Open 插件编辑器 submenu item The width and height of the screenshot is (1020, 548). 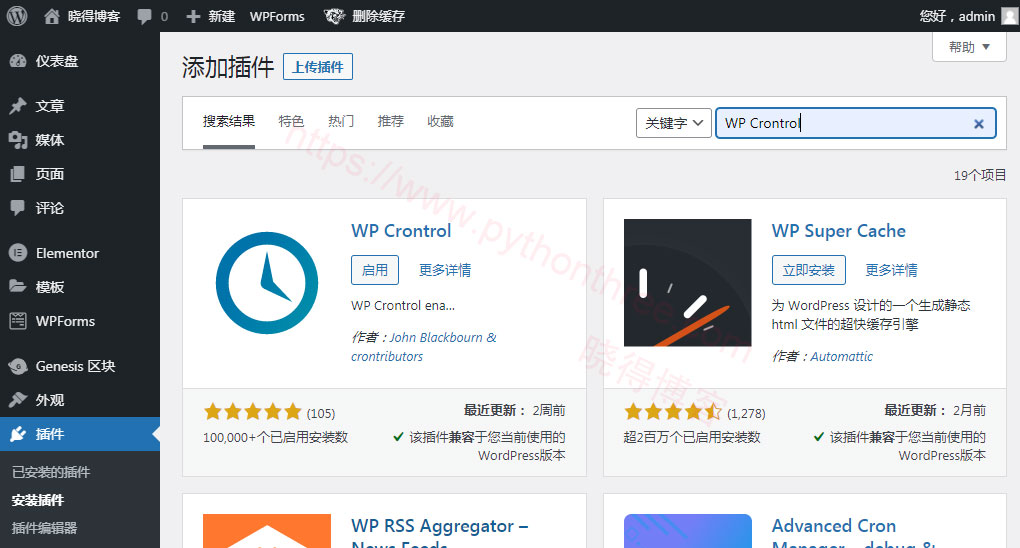pos(44,528)
